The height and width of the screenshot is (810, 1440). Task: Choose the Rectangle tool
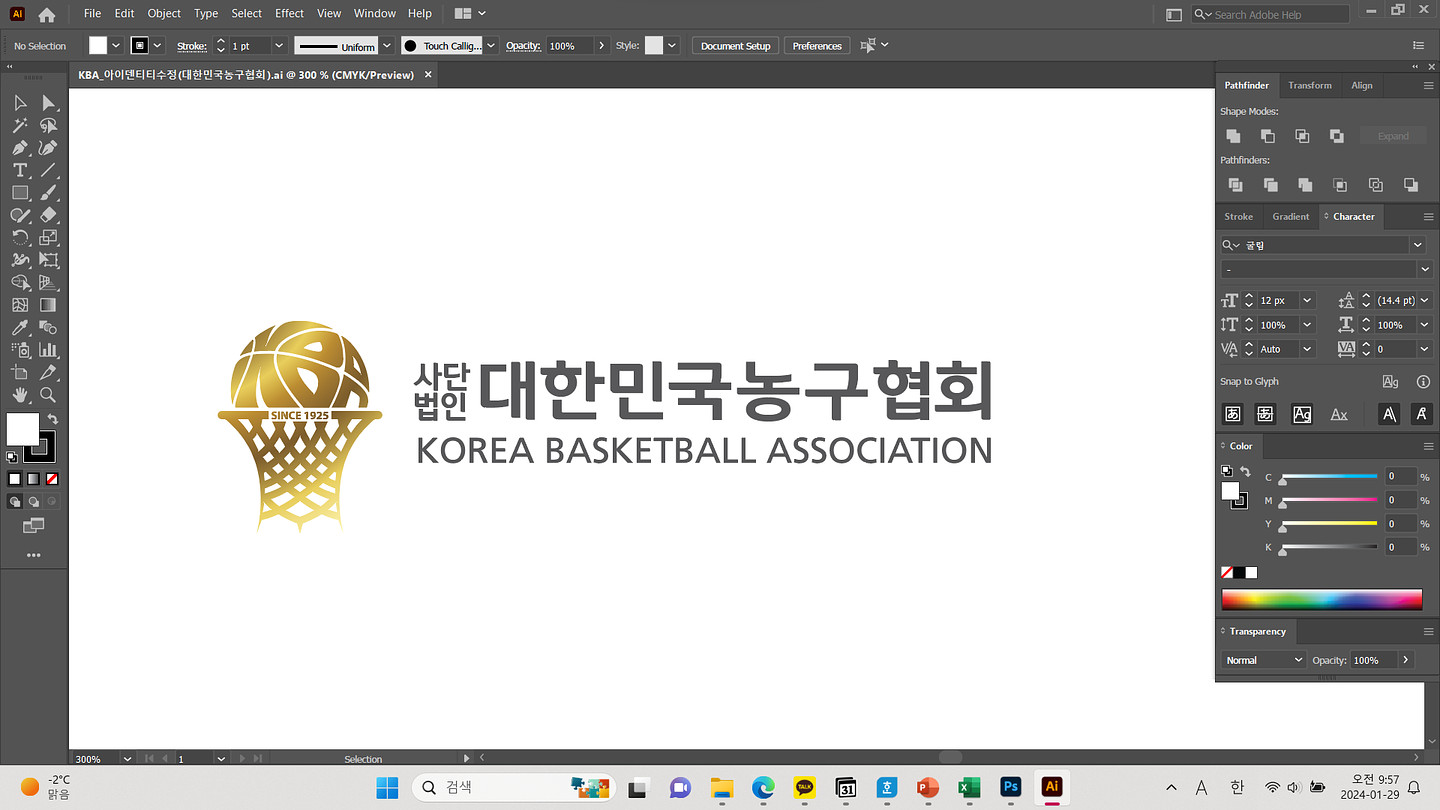pyautogui.click(x=20, y=193)
